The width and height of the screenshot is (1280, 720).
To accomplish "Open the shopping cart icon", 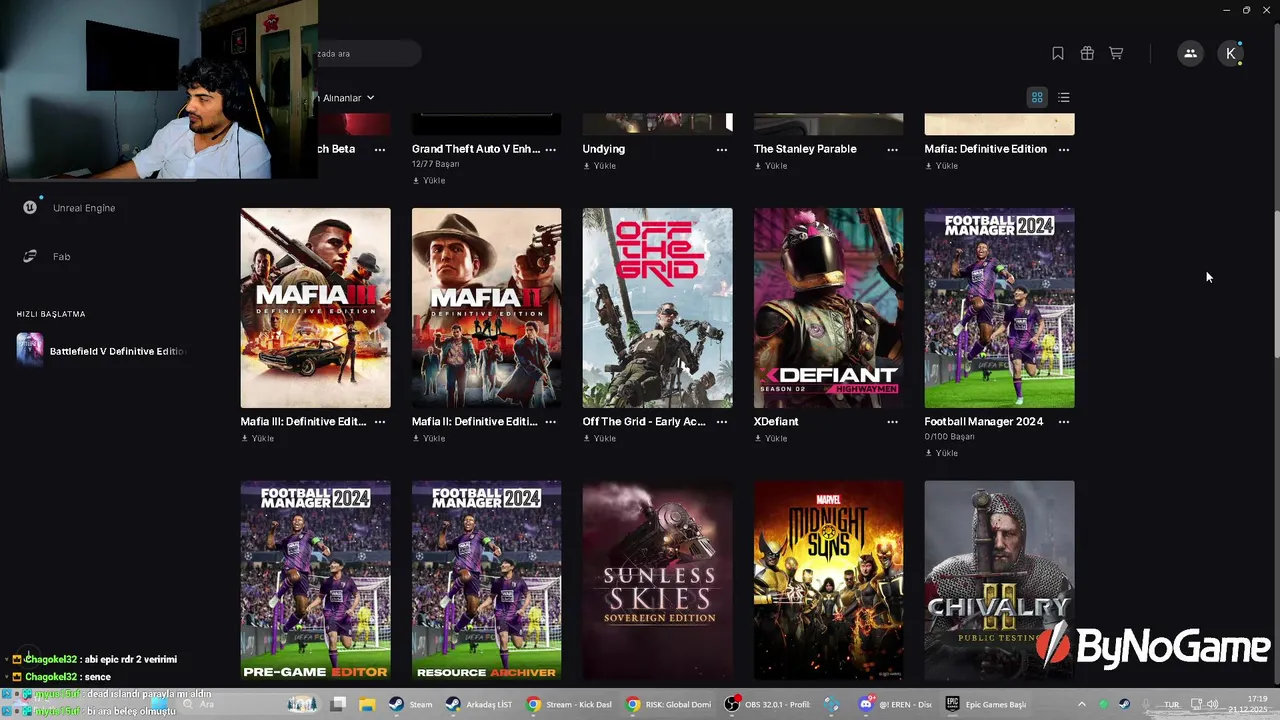I will coord(1116,54).
